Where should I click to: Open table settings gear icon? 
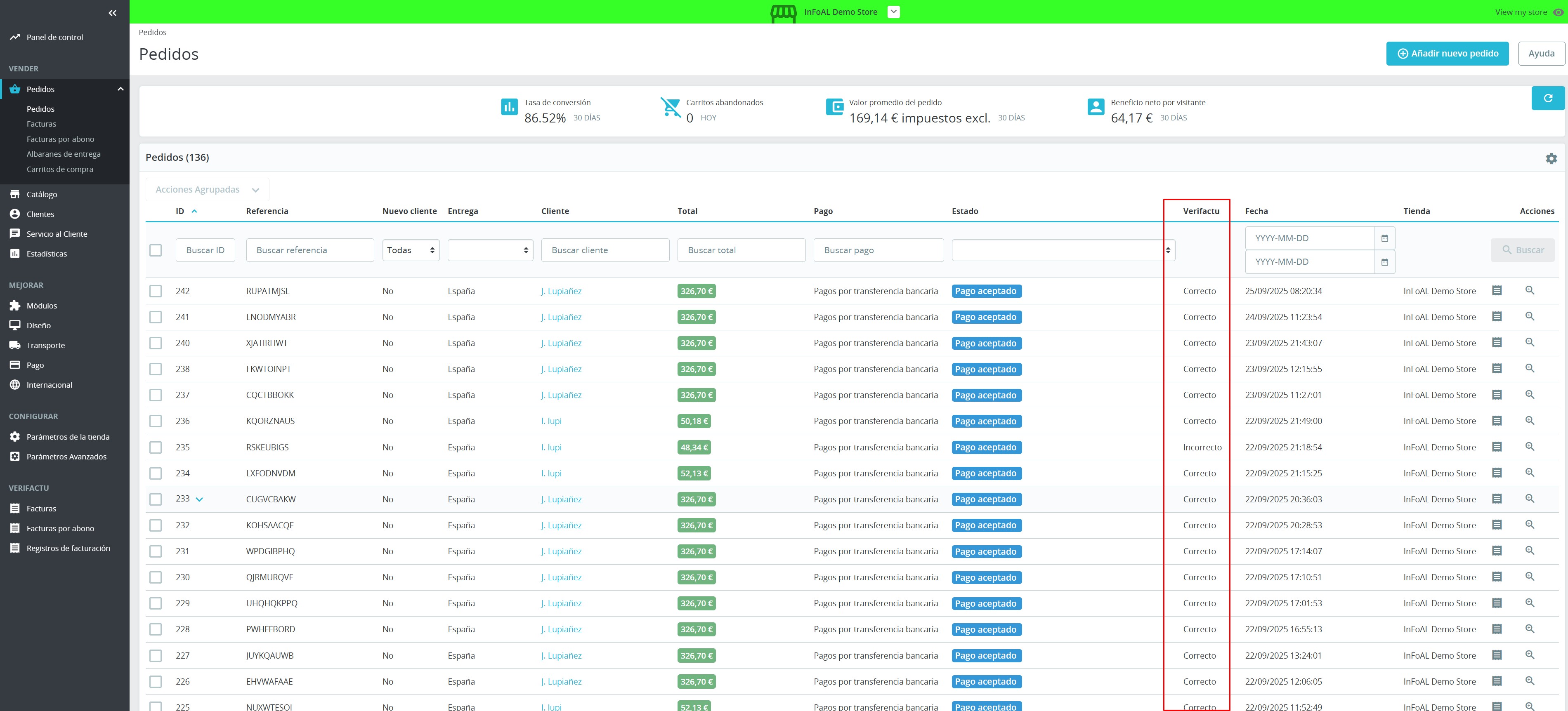point(1551,158)
